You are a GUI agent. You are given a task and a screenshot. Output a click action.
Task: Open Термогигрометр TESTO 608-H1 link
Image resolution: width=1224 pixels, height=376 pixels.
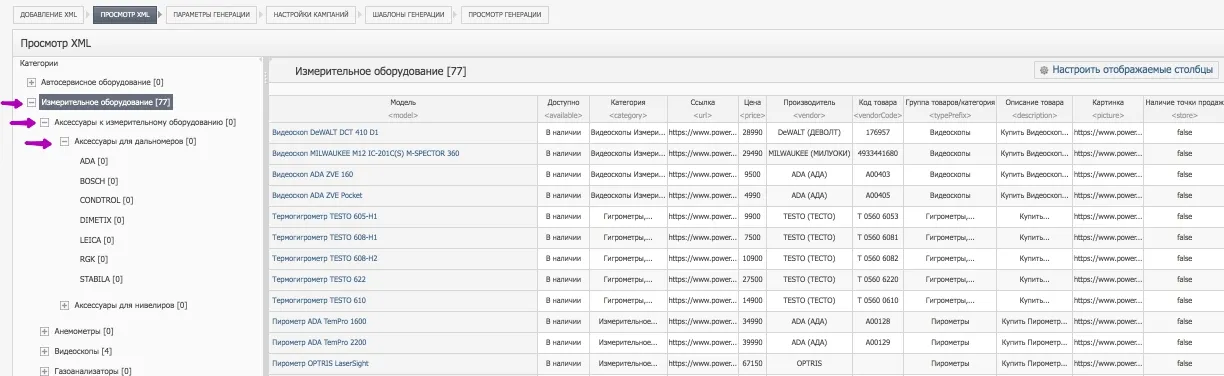[325, 237]
